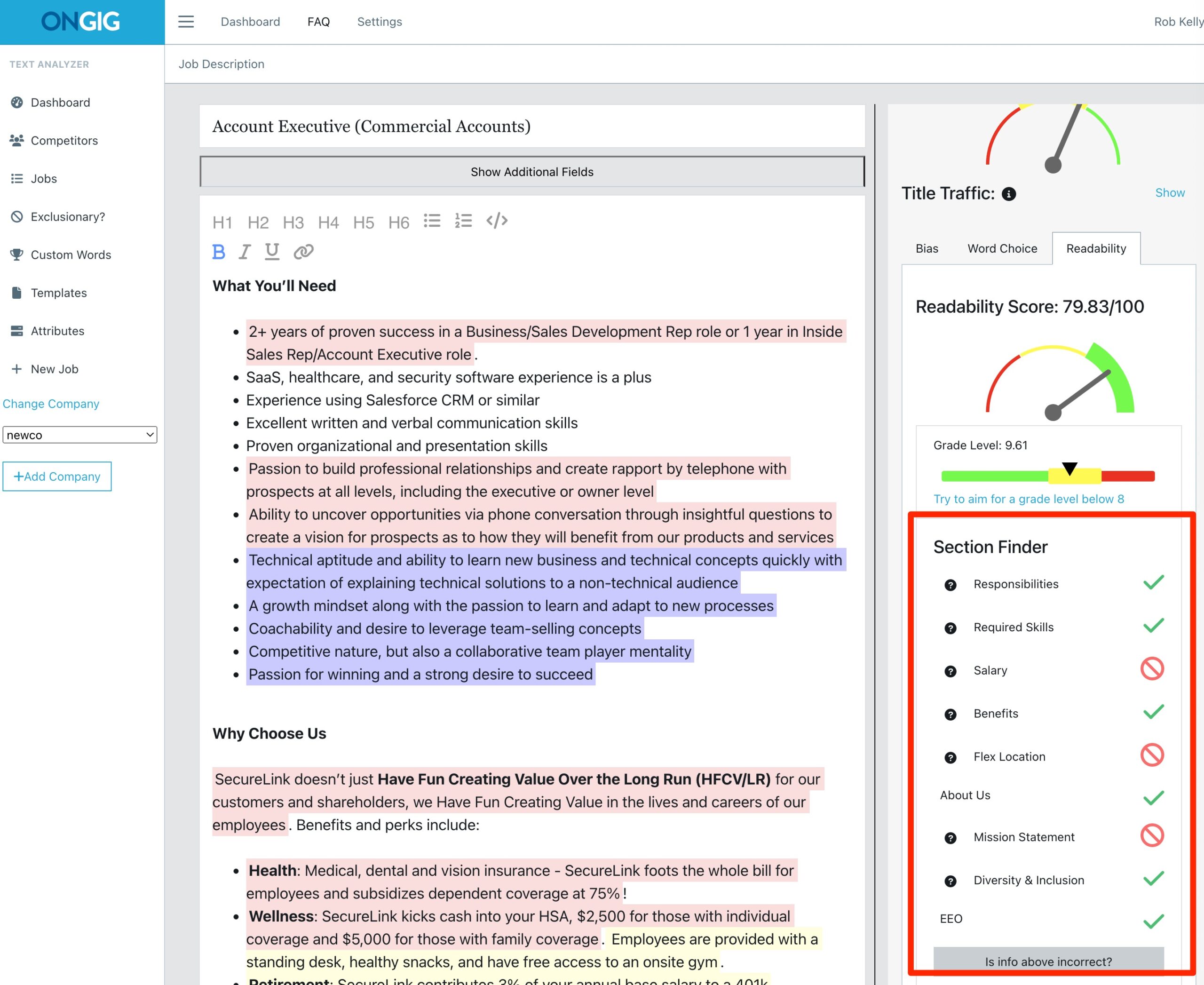Open the HTML code view
This screenshot has width=1204, height=985.
click(497, 221)
